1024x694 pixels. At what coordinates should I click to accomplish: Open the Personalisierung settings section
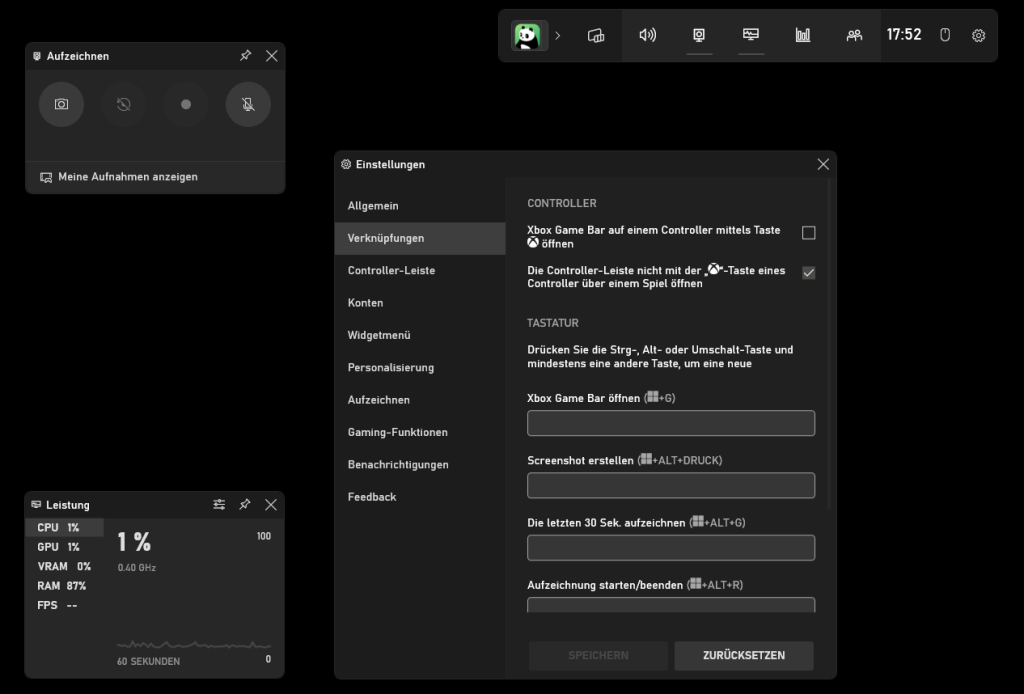click(x=420, y=368)
